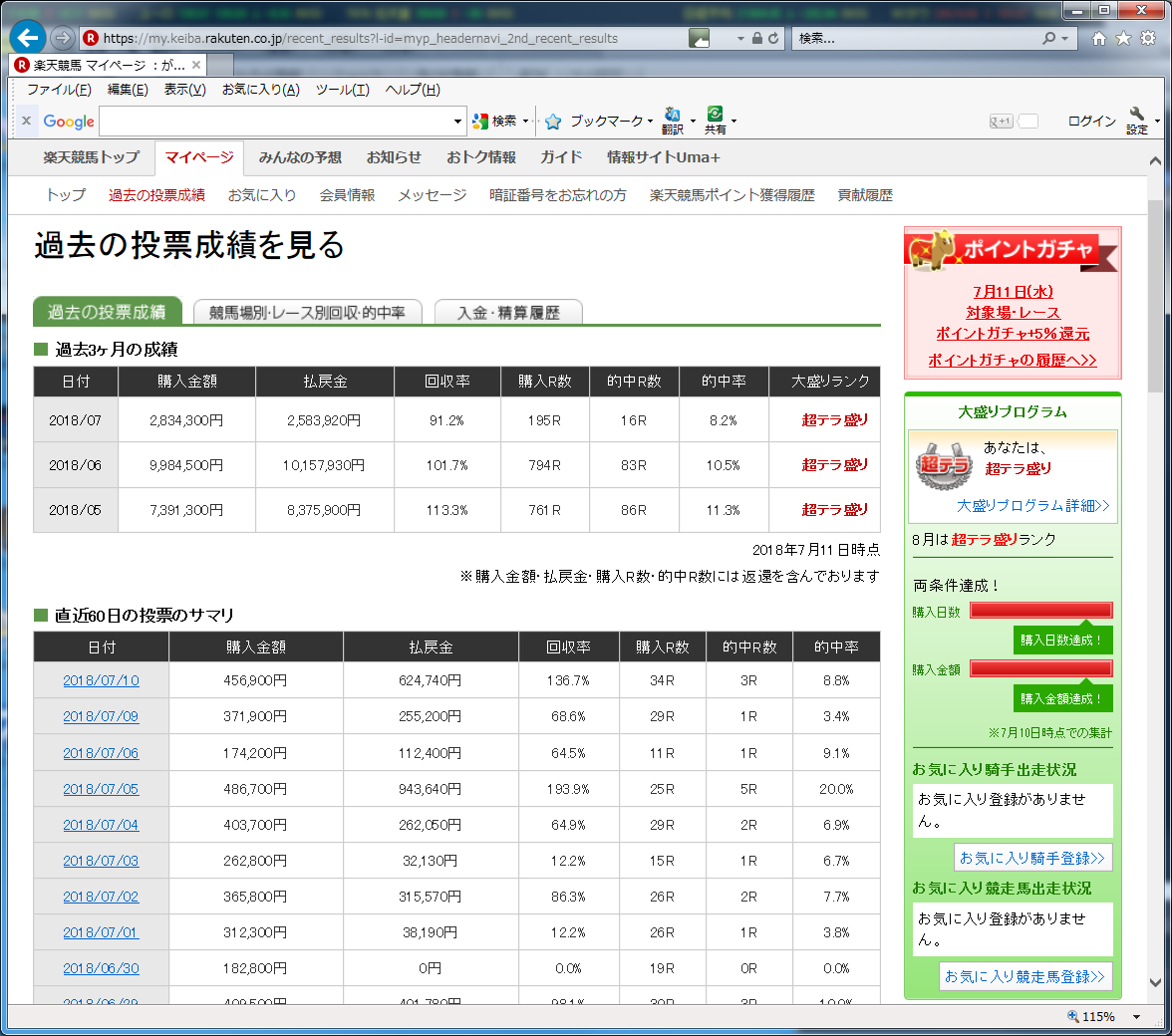Click the Google toolbar 設定 wrench icon
Image resolution: width=1172 pixels, height=1036 pixels.
(1137, 121)
